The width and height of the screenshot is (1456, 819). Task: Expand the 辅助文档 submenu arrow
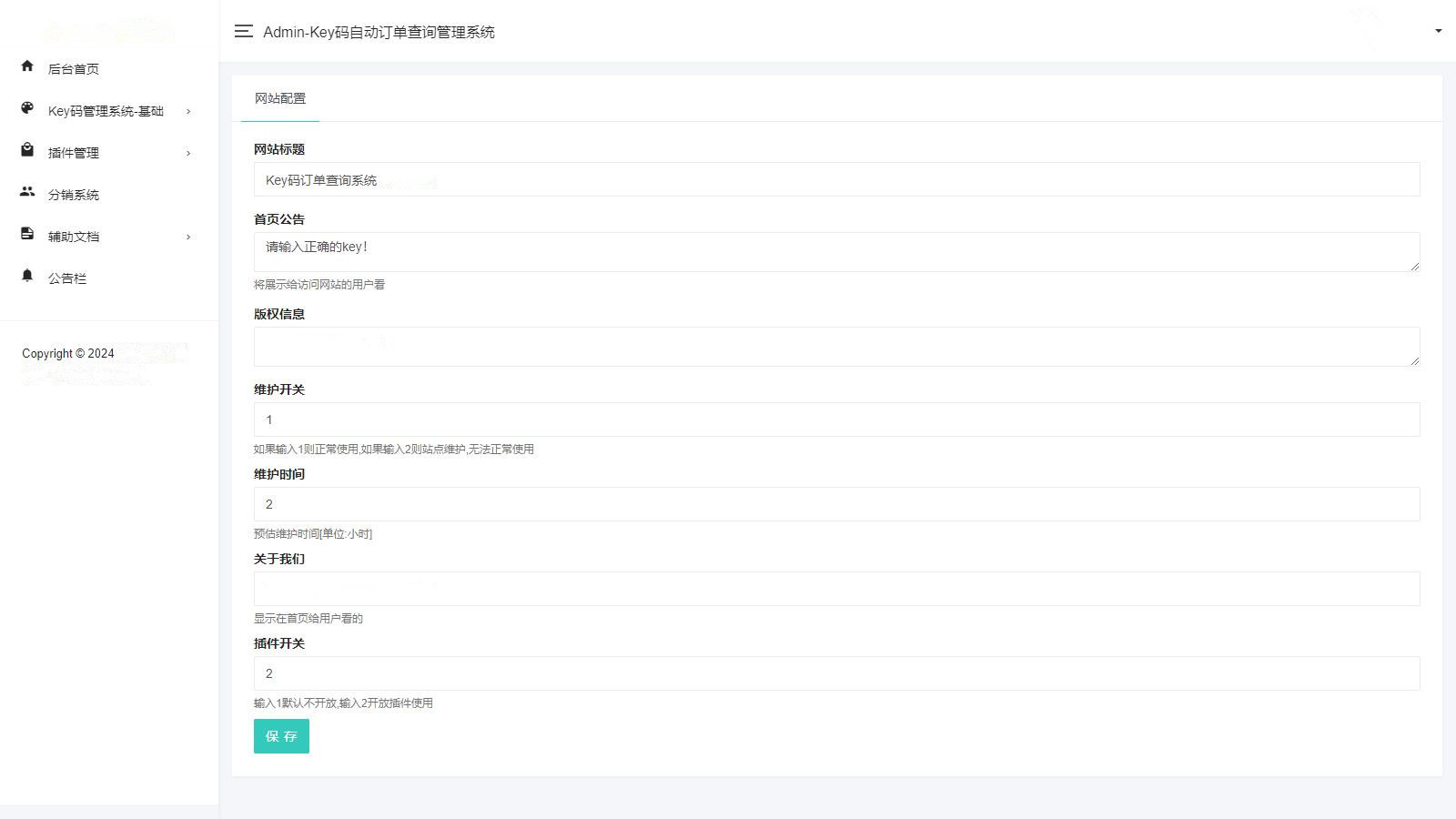pyautogui.click(x=188, y=237)
